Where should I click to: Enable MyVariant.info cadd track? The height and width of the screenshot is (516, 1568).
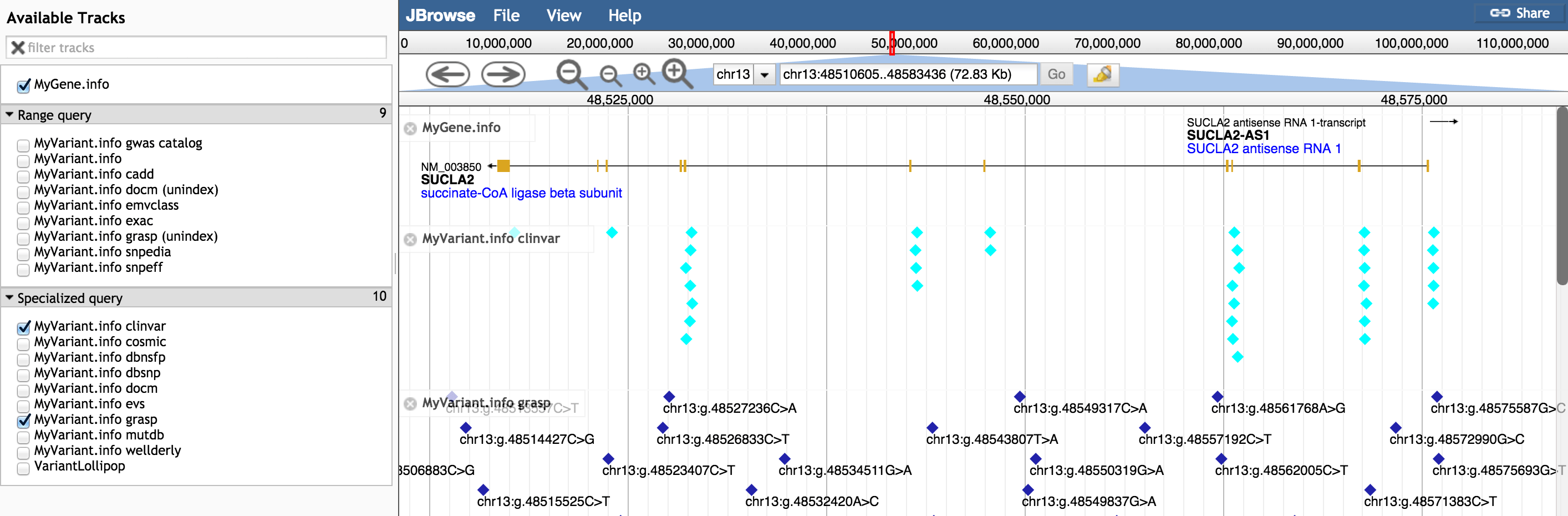(23, 176)
